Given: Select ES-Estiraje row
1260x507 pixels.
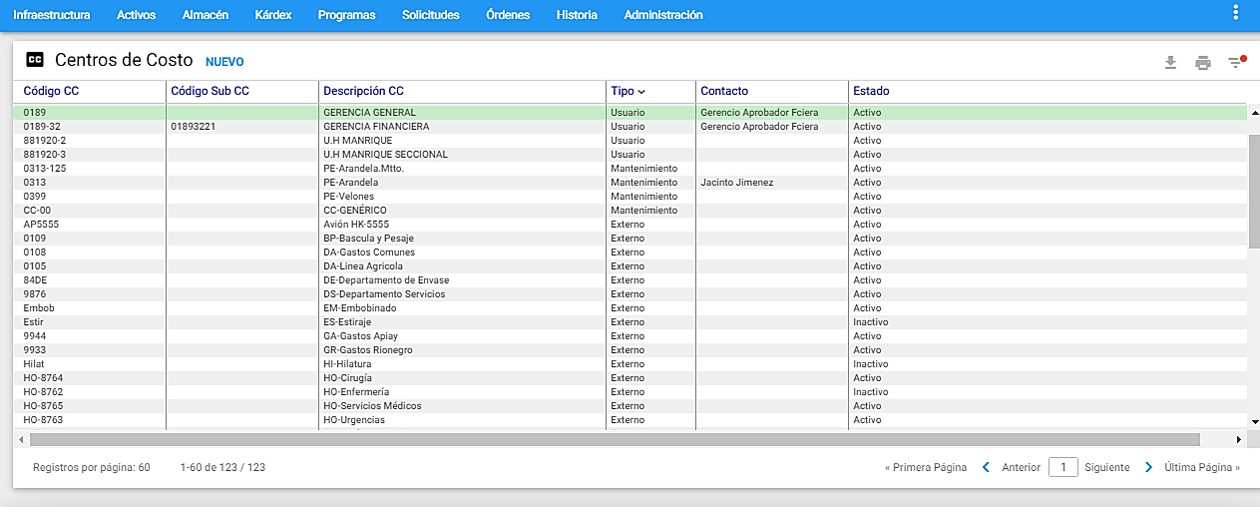Looking at the screenshot, I should (630, 323).
